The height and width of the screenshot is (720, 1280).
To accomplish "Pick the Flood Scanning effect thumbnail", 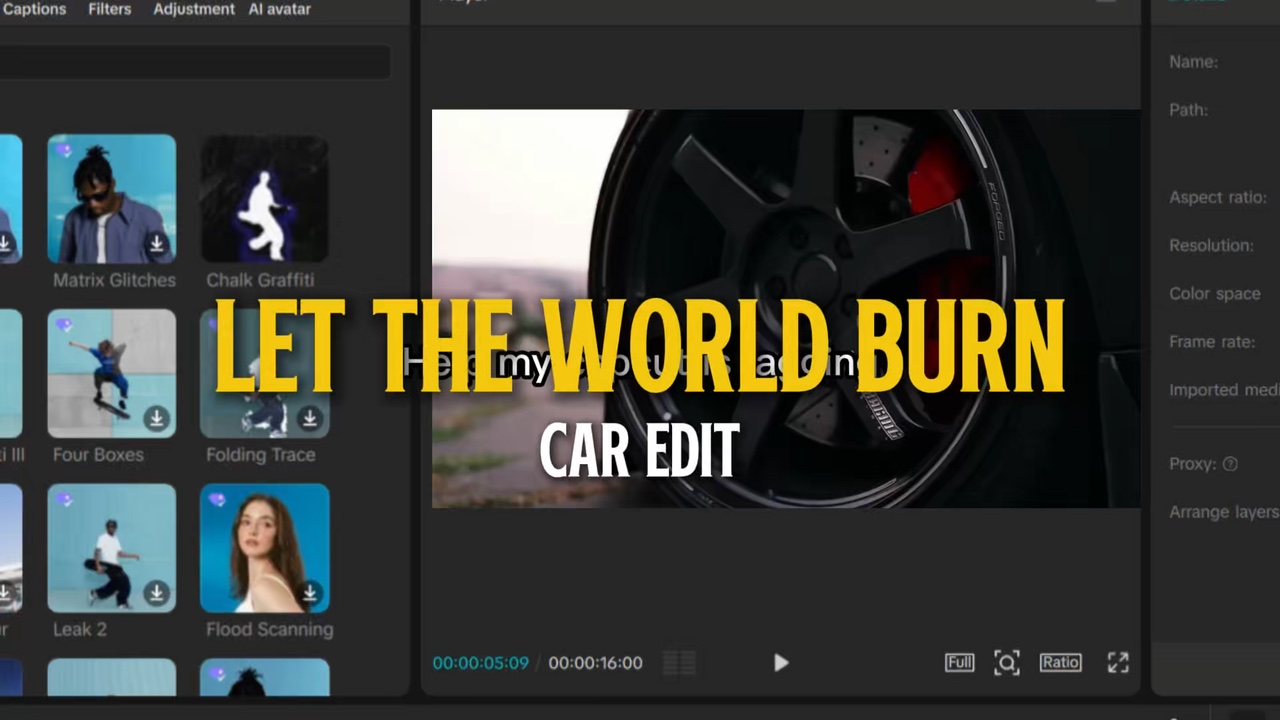I will coord(264,547).
